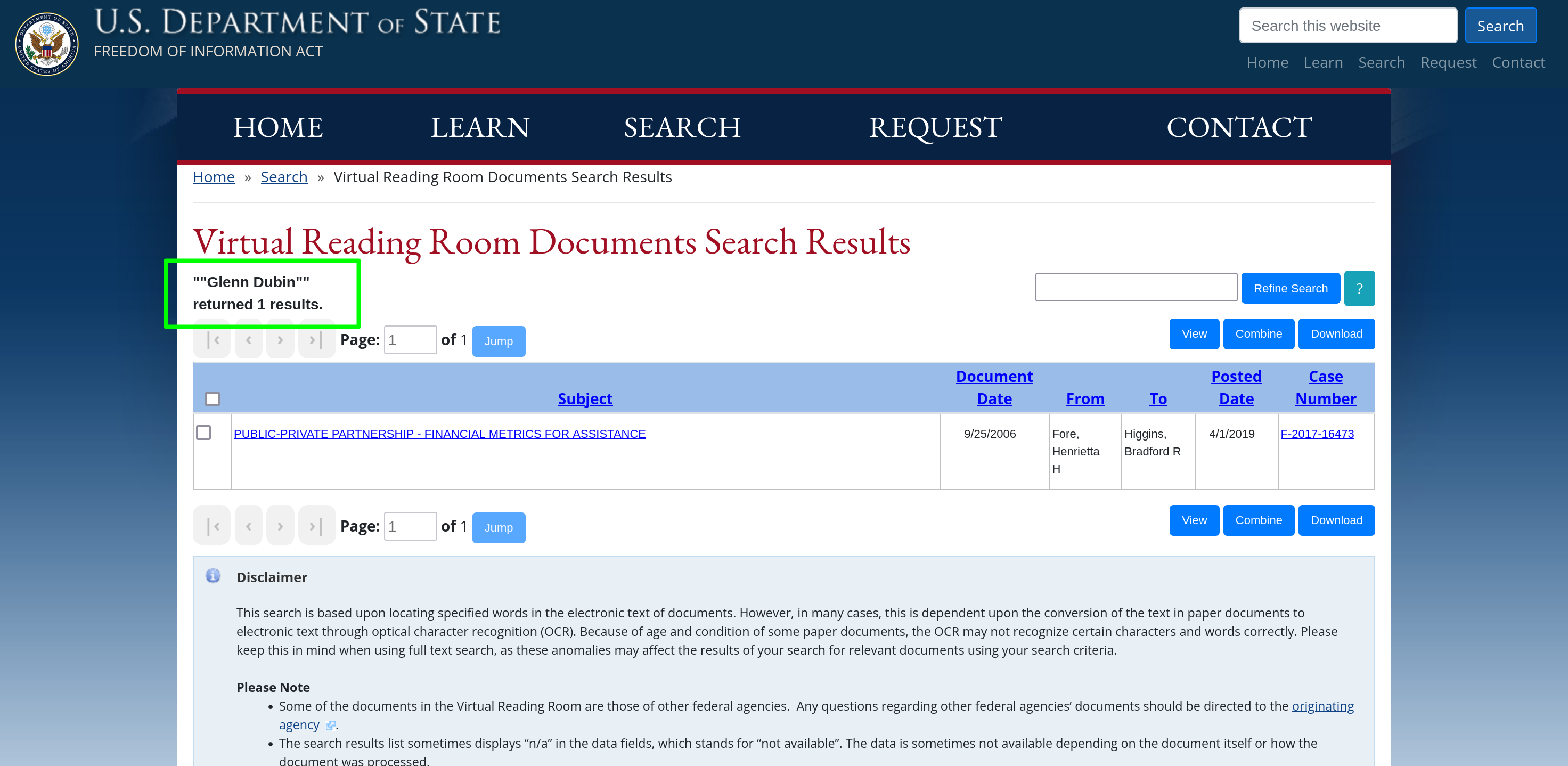Viewport: 1568px width, 766px height.
Task: Go to last page in bottom pager
Action: [316, 525]
